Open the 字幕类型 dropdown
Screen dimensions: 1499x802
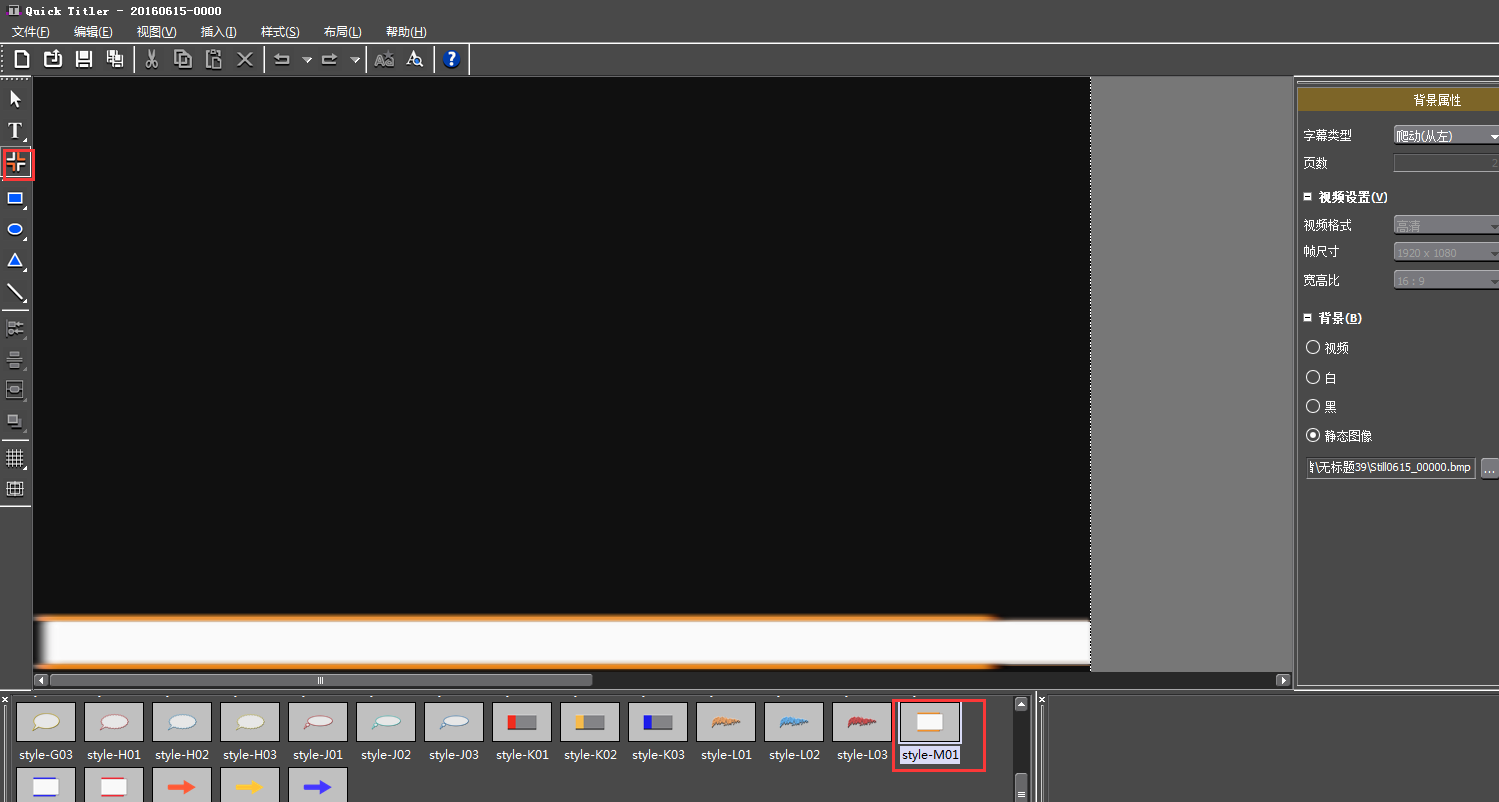pos(1446,136)
